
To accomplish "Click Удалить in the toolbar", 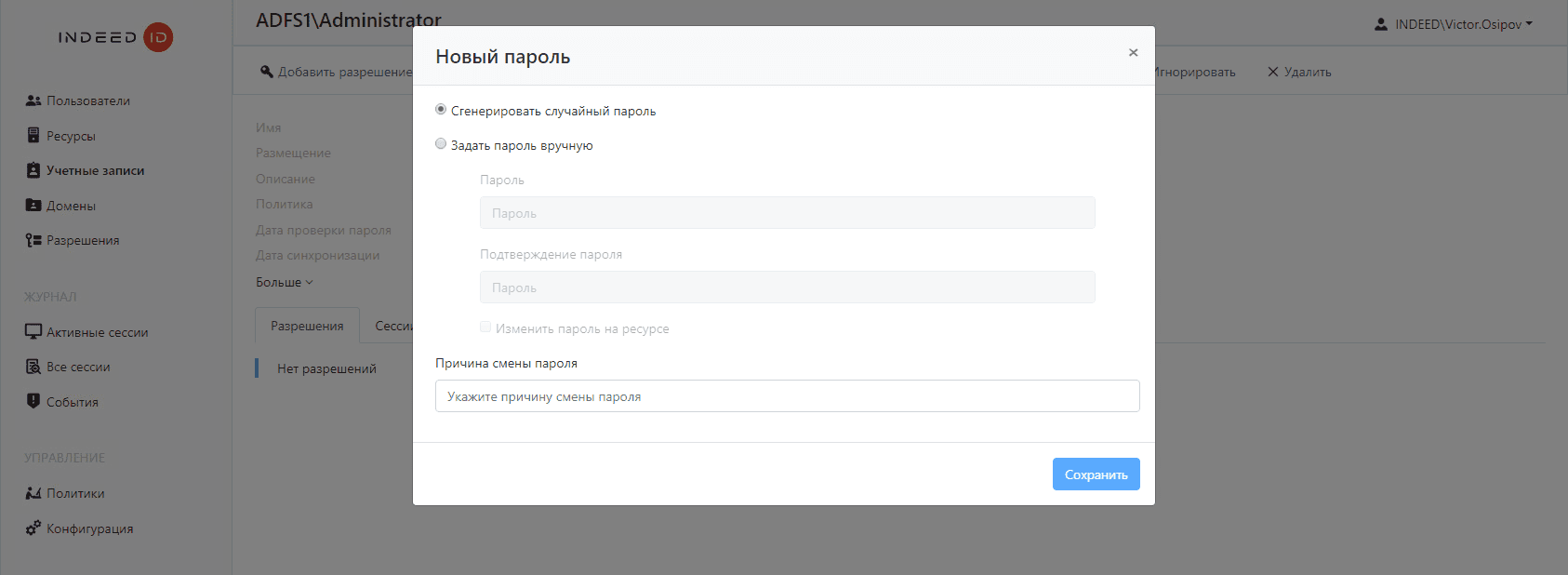I will point(1299,72).
